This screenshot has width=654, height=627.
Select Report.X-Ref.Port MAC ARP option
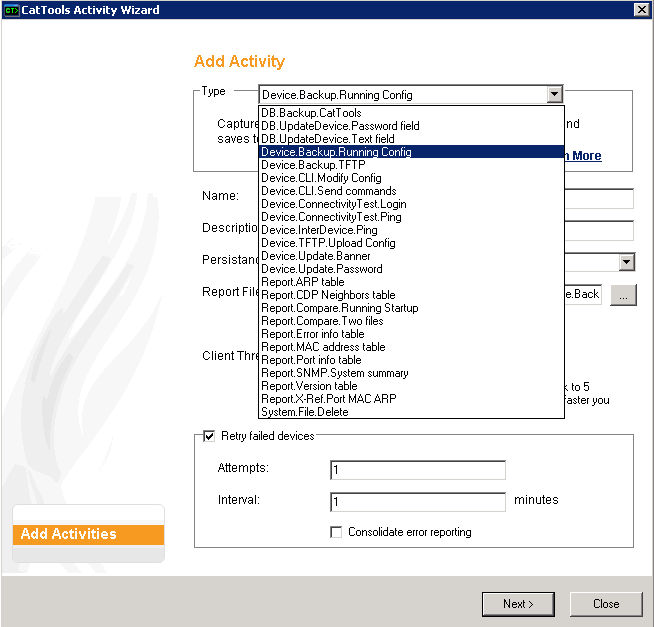coord(411,399)
